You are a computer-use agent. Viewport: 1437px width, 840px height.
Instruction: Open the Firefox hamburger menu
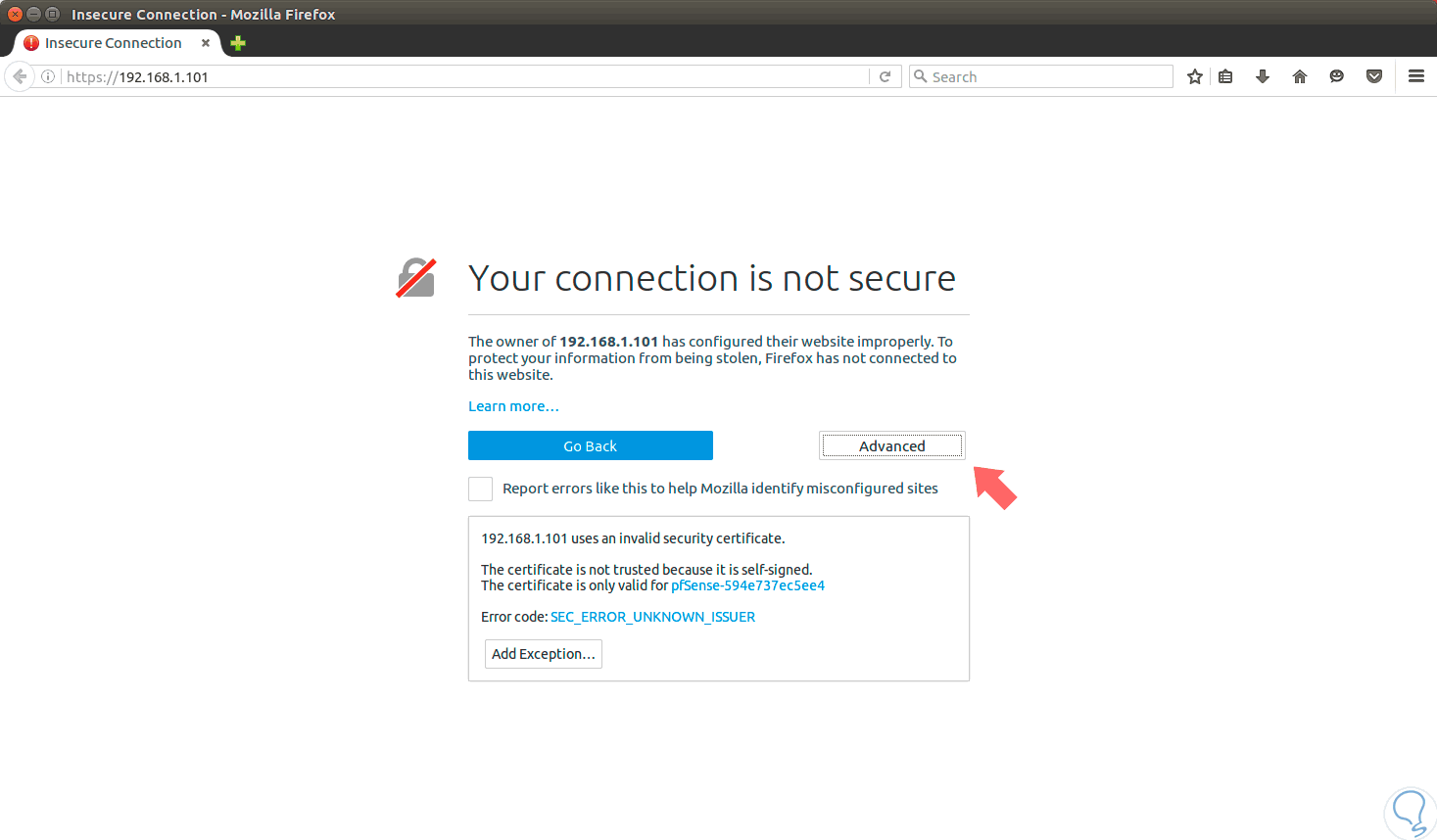(x=1416, y=76)
